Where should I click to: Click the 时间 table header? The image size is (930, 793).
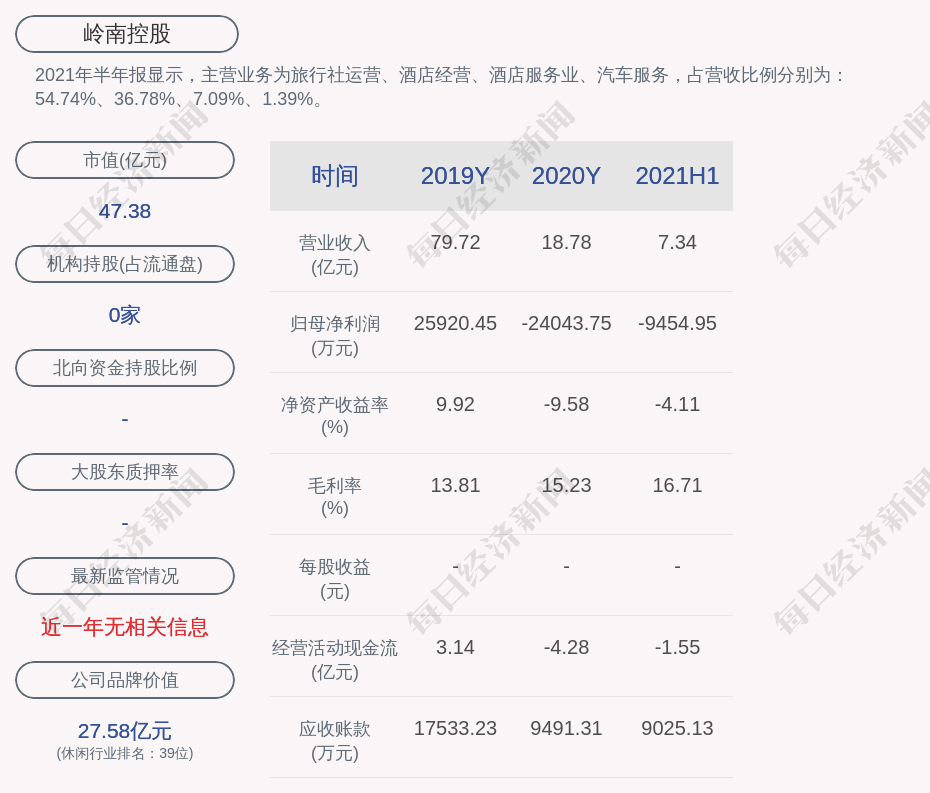pyautogui.click(x=335, y=176)
